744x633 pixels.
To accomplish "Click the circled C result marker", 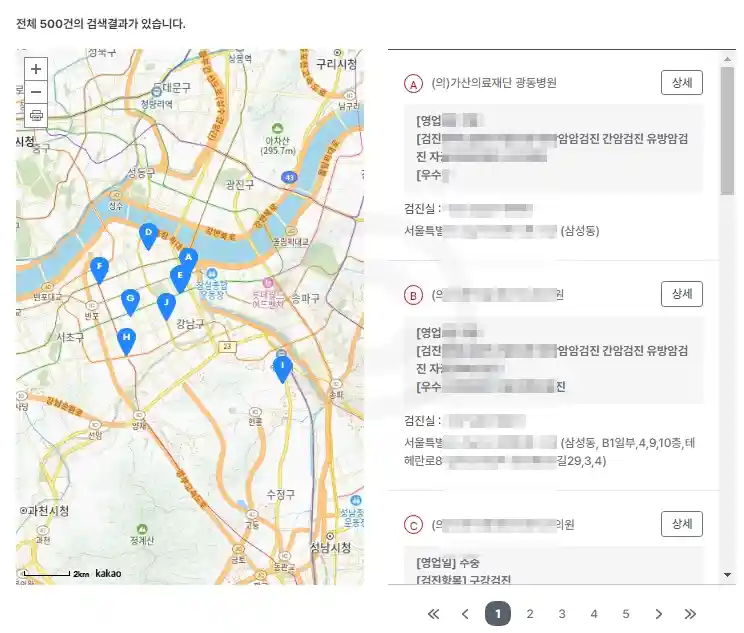I will click(413, 525).
